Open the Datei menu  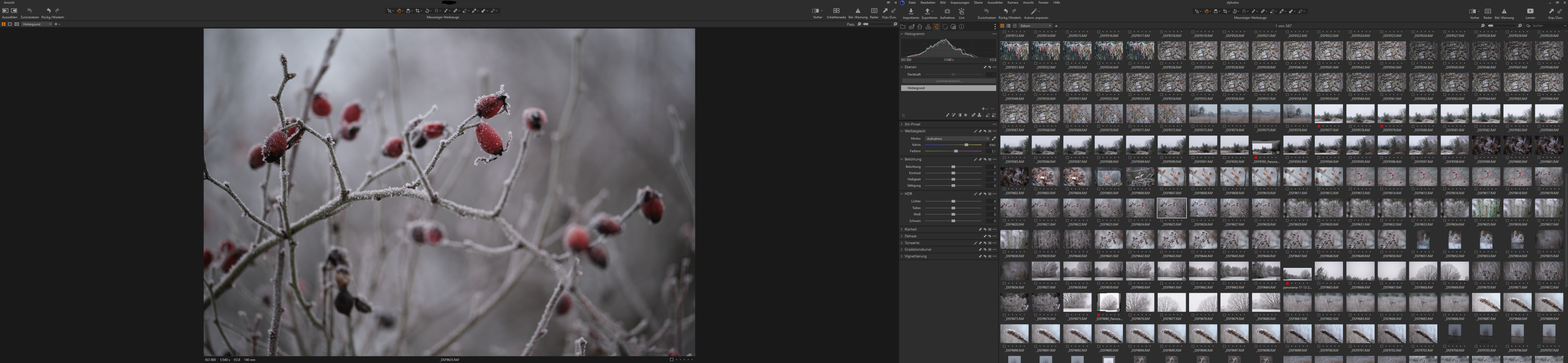click(x=913, y=2)
